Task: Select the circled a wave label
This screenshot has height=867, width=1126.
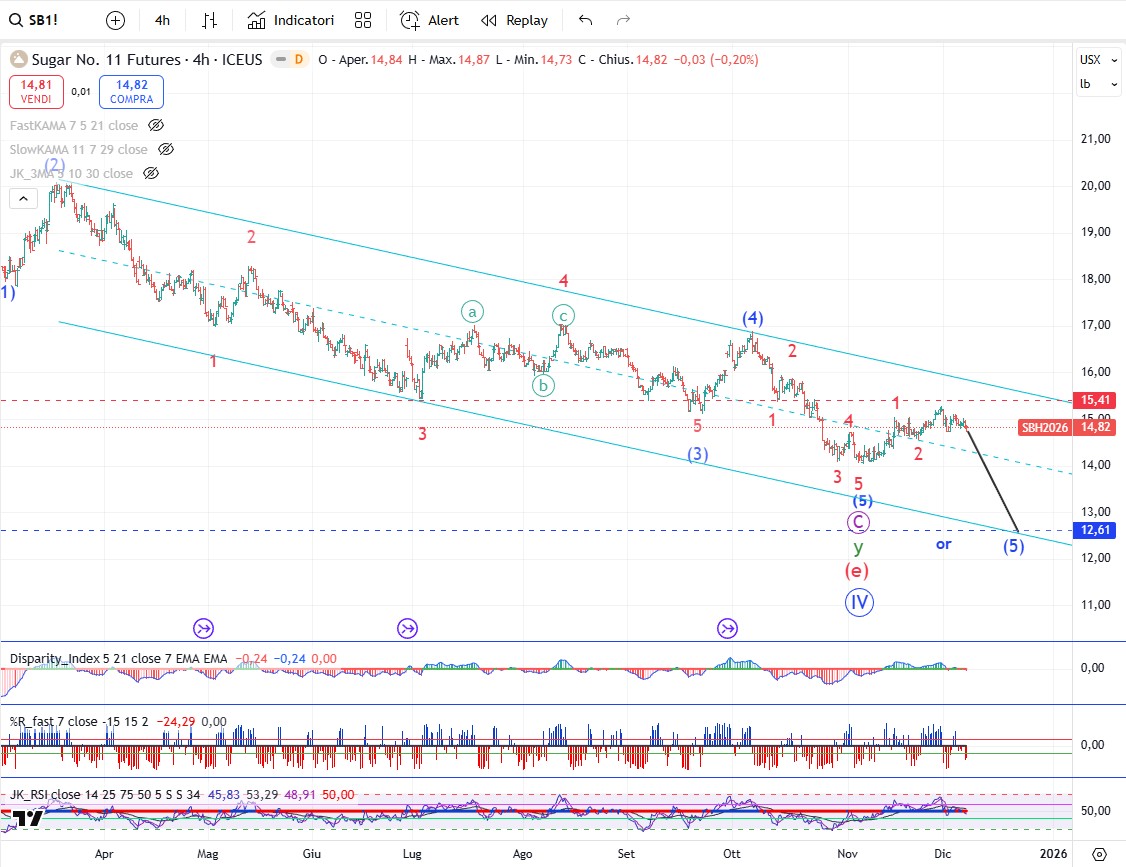Action: click(473, 312)
